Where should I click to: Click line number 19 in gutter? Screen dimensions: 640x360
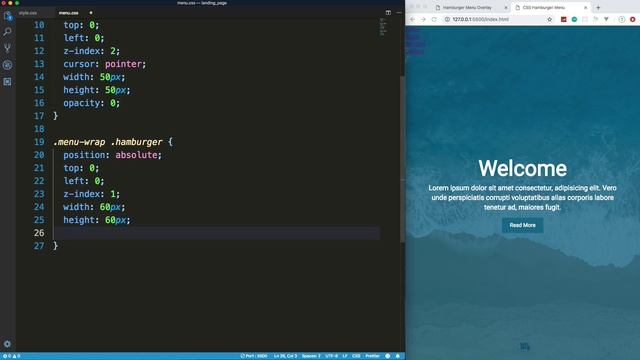(39, 142)
